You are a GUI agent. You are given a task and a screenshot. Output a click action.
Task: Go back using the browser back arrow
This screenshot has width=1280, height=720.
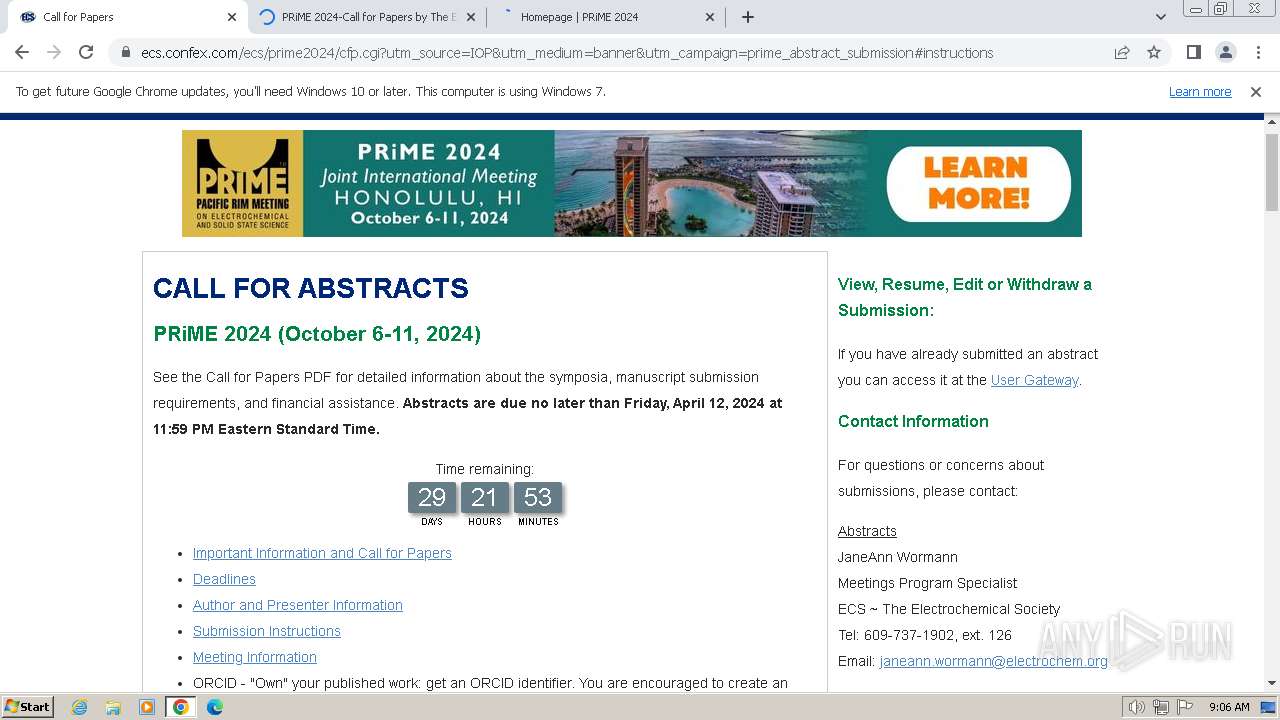tap(22, 52)
